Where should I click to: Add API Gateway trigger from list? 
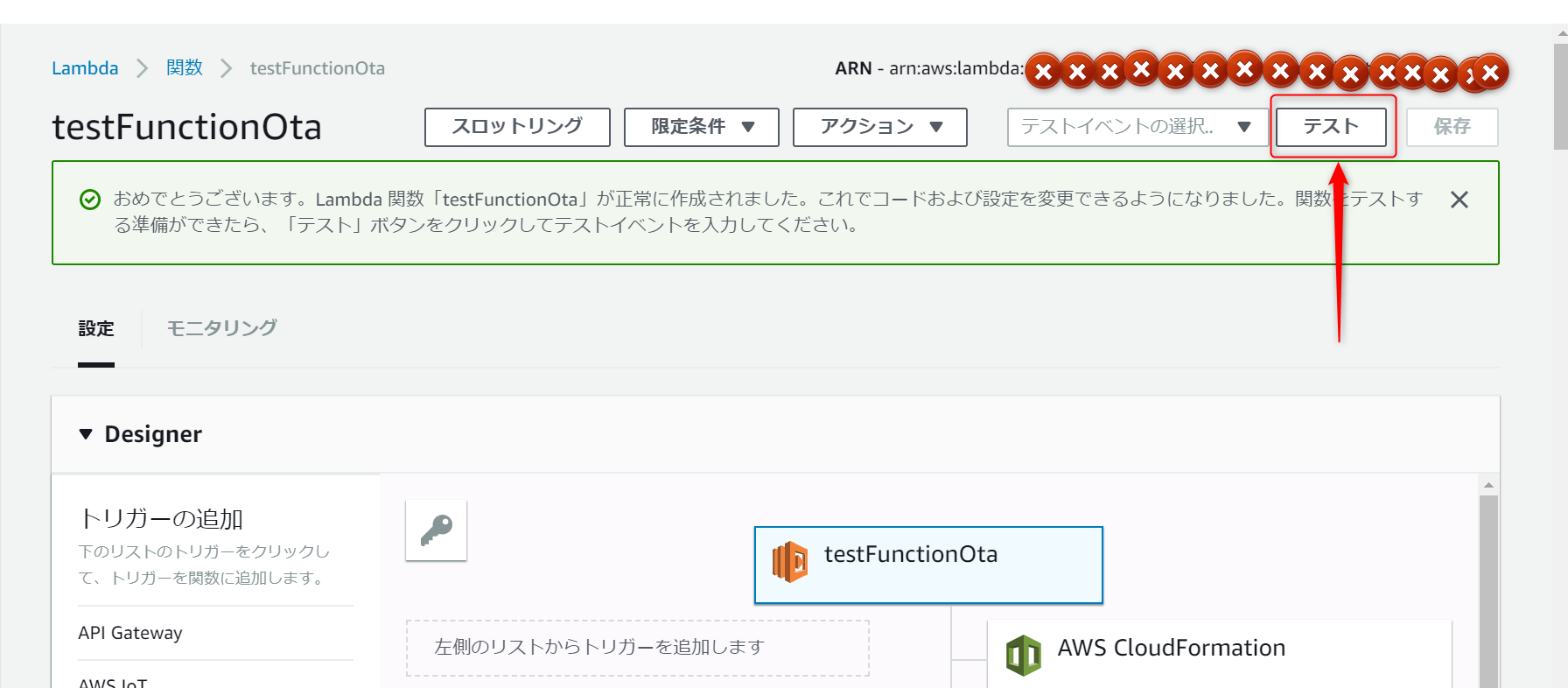(130, 633)
